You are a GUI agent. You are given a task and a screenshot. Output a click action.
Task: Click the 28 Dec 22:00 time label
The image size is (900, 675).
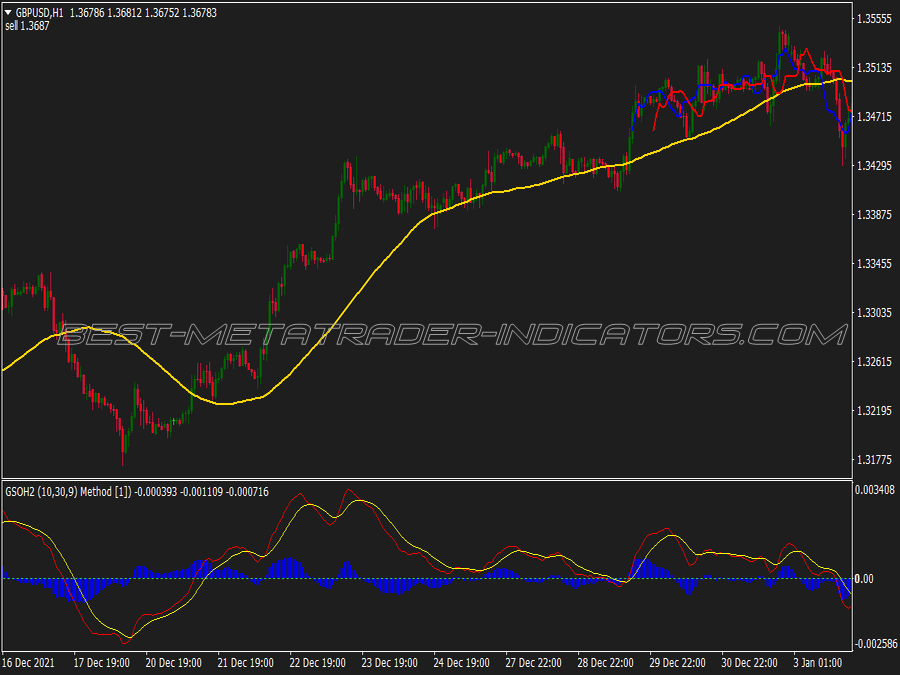point(606,663)
